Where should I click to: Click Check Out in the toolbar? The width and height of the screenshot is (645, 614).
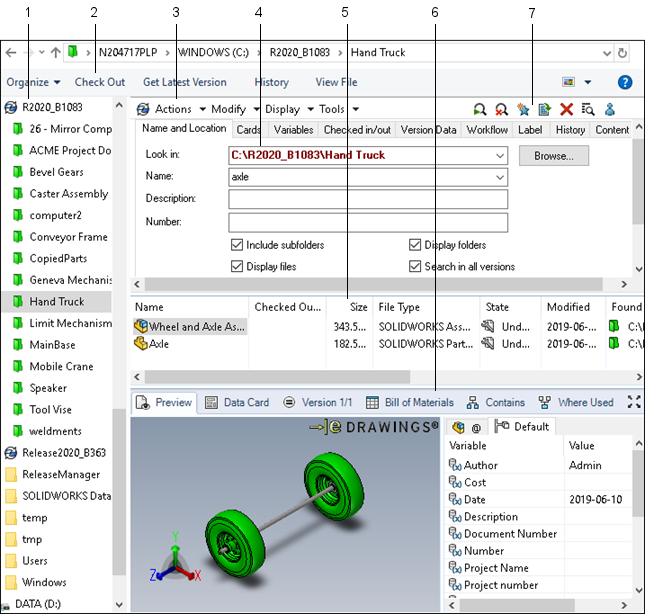(x=100, y=82)
